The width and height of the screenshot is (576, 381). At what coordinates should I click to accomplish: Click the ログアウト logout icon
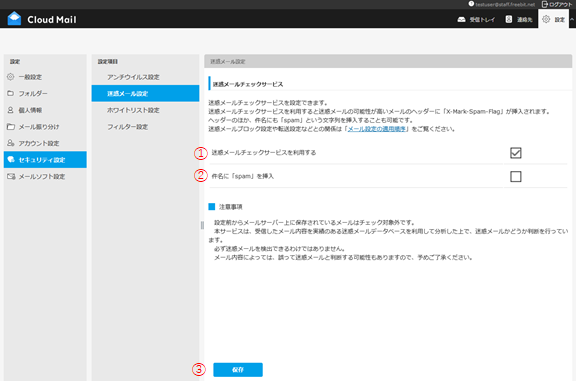pyautogui.click(x=545, y=4)
